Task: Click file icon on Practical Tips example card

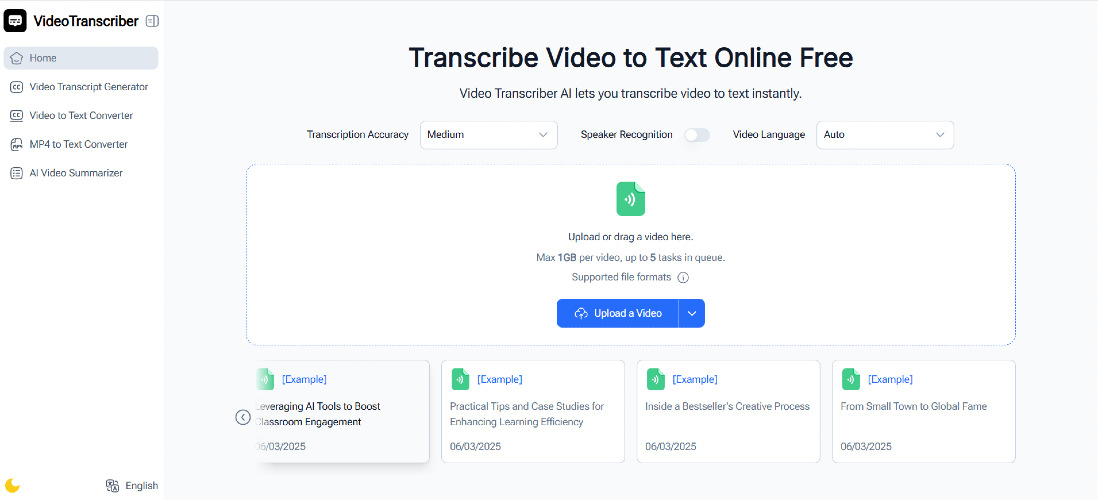Action: click(x=460, y=379)
